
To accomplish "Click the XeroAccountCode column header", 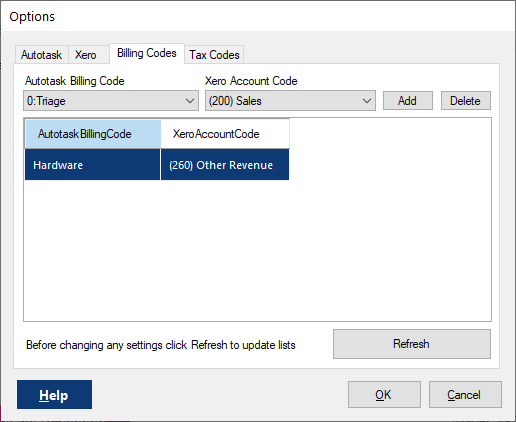I will [x=225, y=134].
